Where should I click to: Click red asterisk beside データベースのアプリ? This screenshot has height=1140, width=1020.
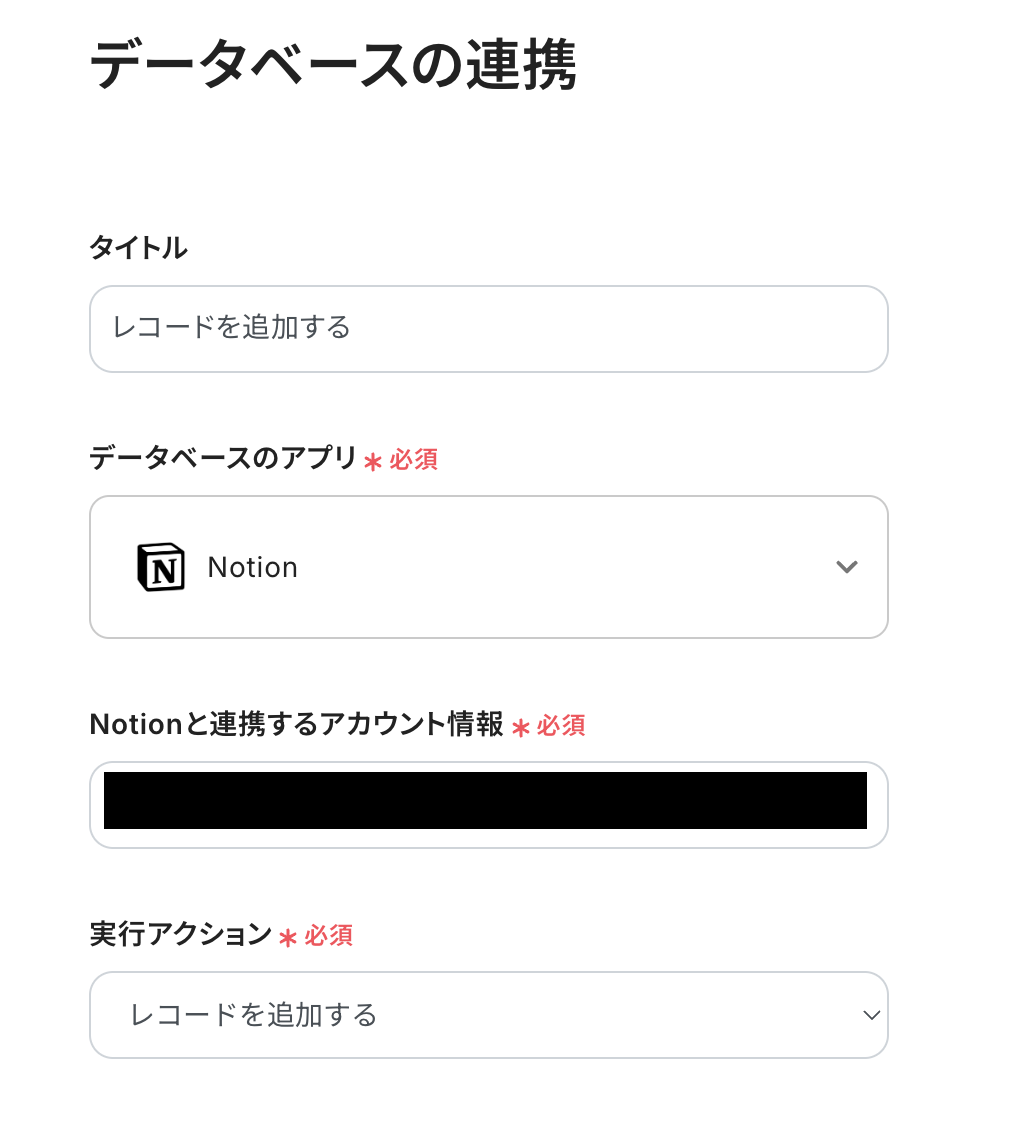373,461
